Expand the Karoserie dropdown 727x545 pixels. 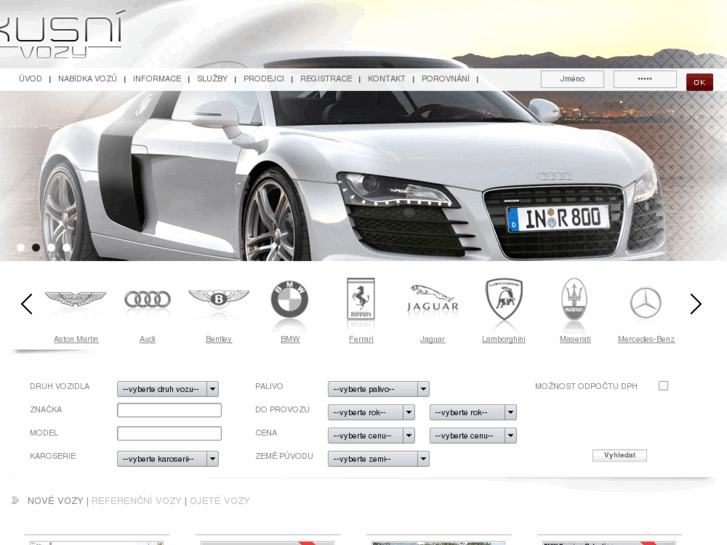coord(167,459)
